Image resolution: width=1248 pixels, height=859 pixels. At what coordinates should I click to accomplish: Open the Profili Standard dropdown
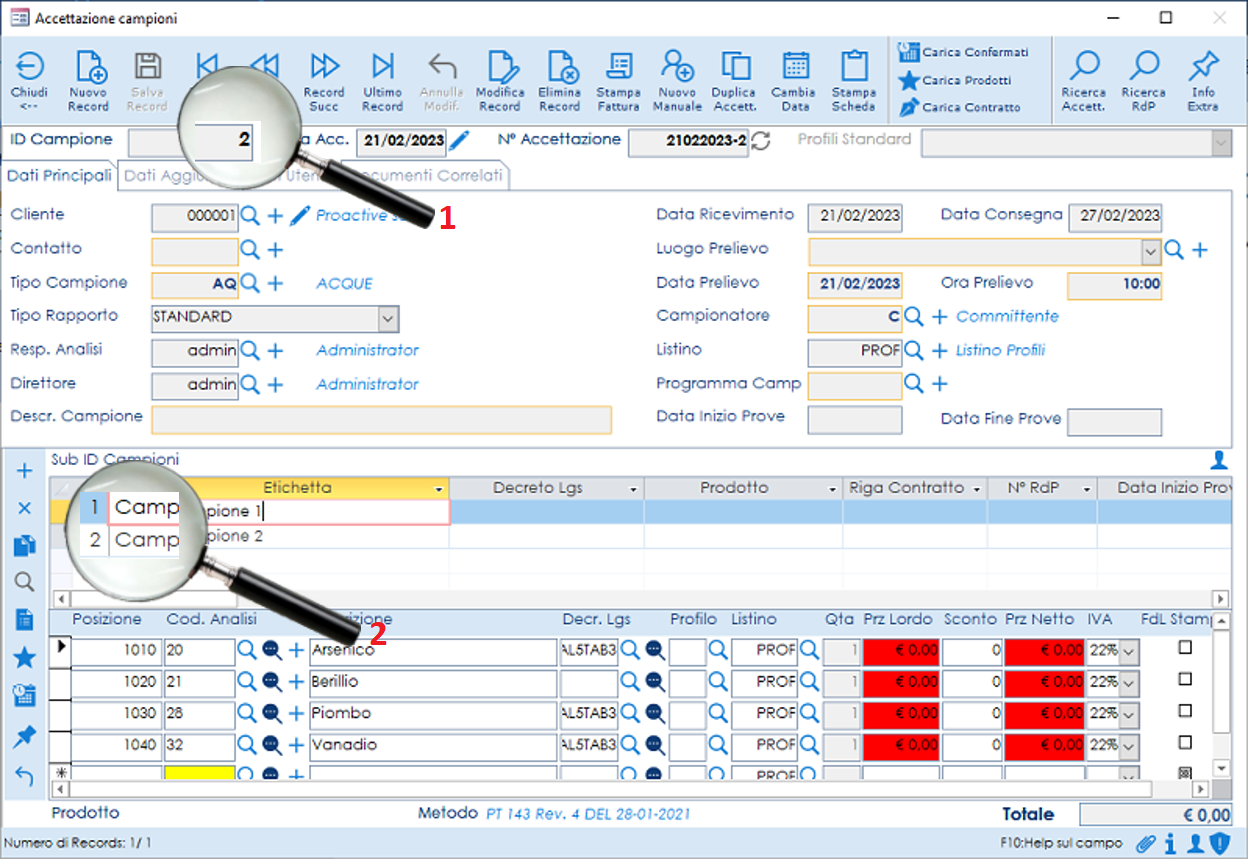pyautogui.click(x=1221, y=144)
